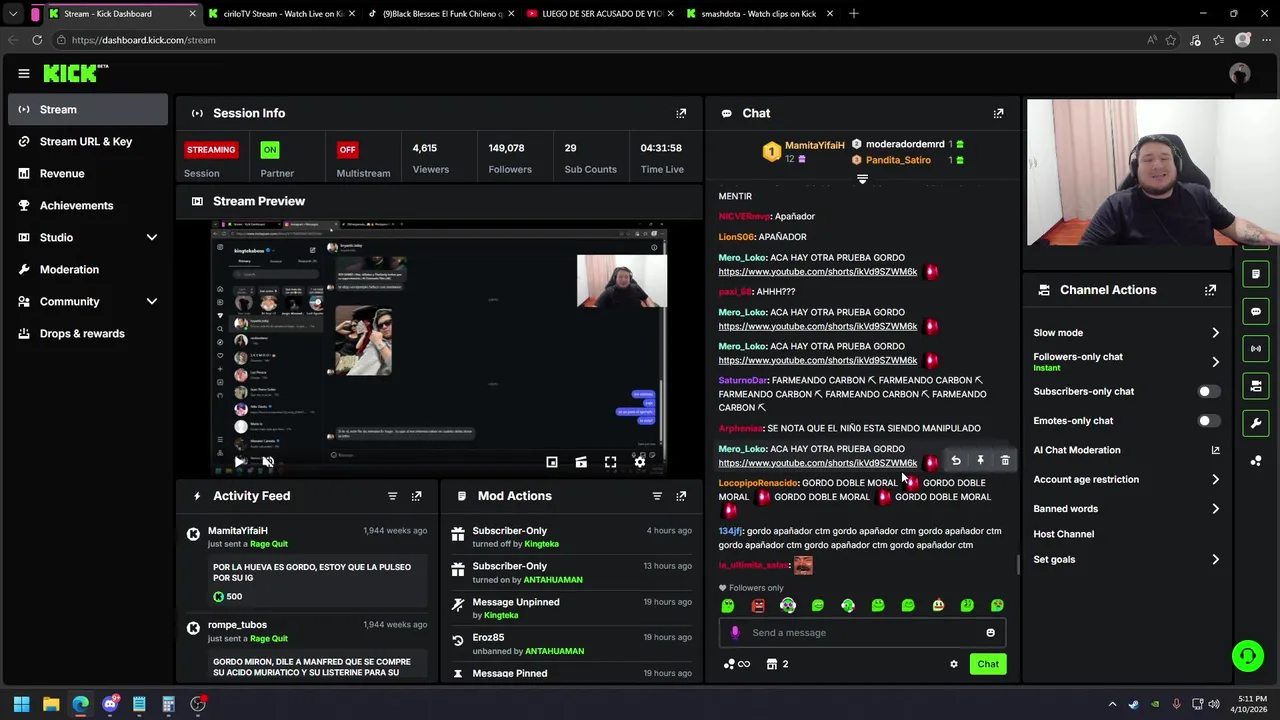Click the profile avatar at top right
Viewport: 1280px width, 720px height.
point(1240,73)
